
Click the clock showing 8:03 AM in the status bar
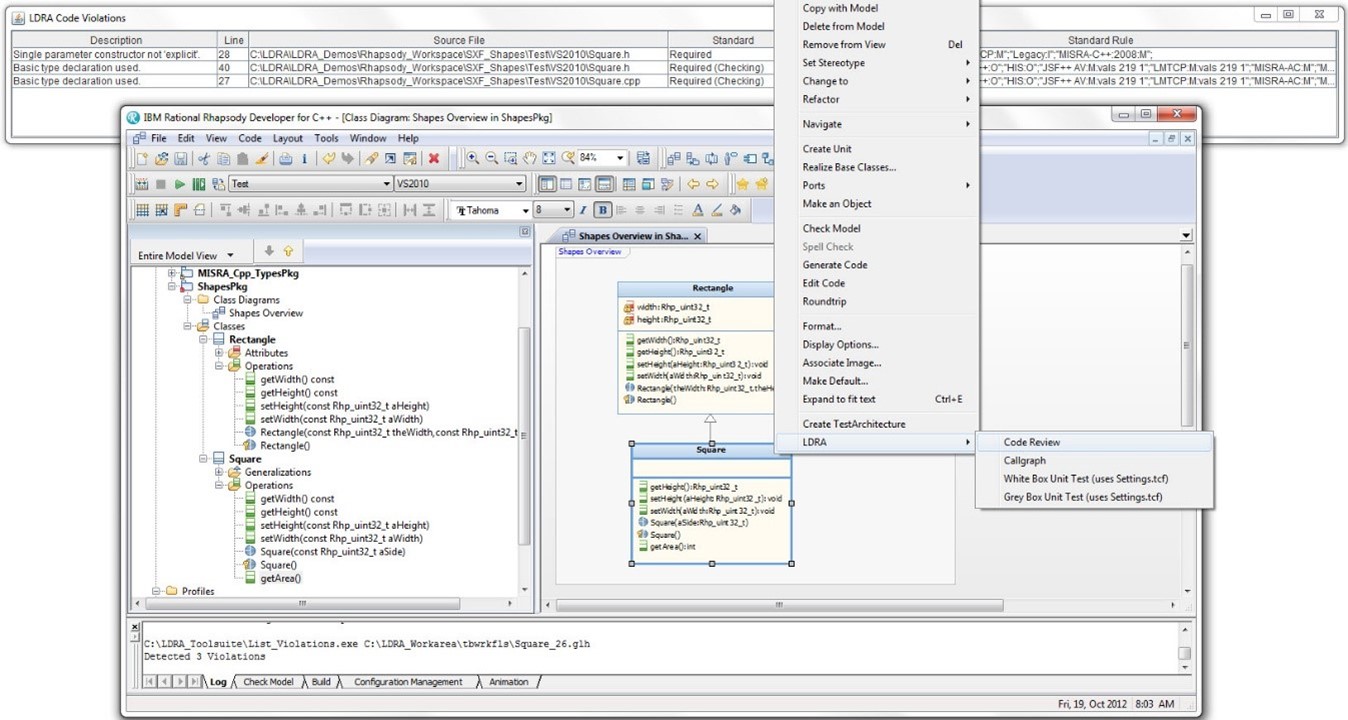click(x=1153, y=704)
